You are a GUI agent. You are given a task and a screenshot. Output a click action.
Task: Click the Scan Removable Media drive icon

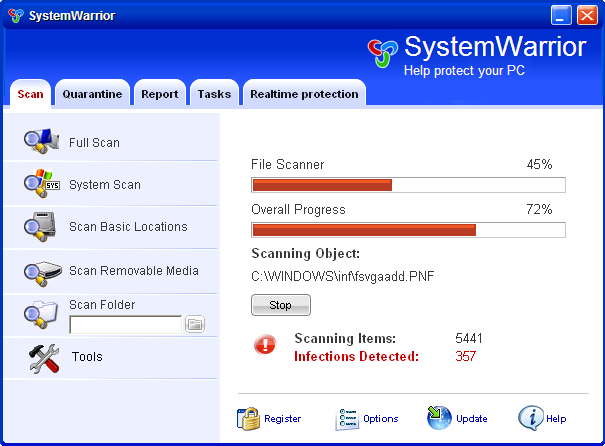[42, 273]
